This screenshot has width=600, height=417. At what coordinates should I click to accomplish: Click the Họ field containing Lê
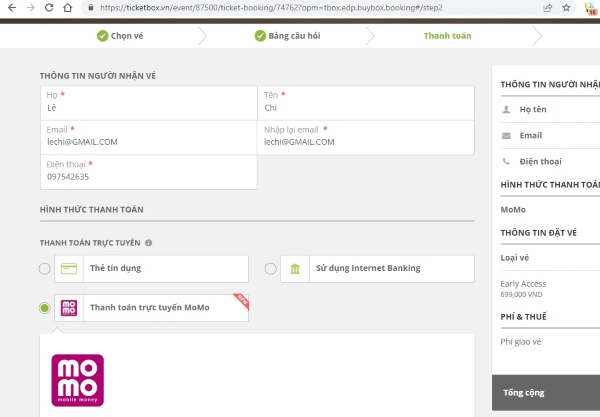(148, 106)
